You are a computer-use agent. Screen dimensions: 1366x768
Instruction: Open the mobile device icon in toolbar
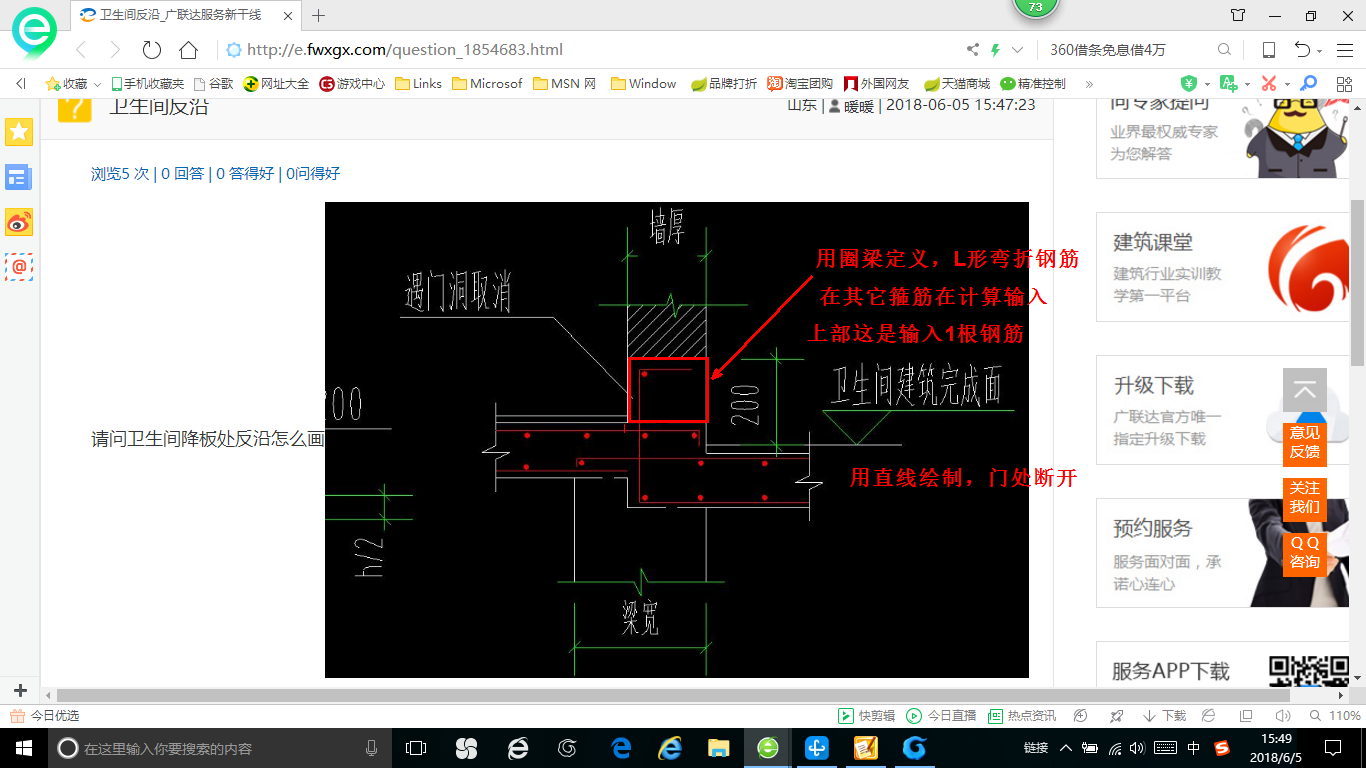[1268, 50]
